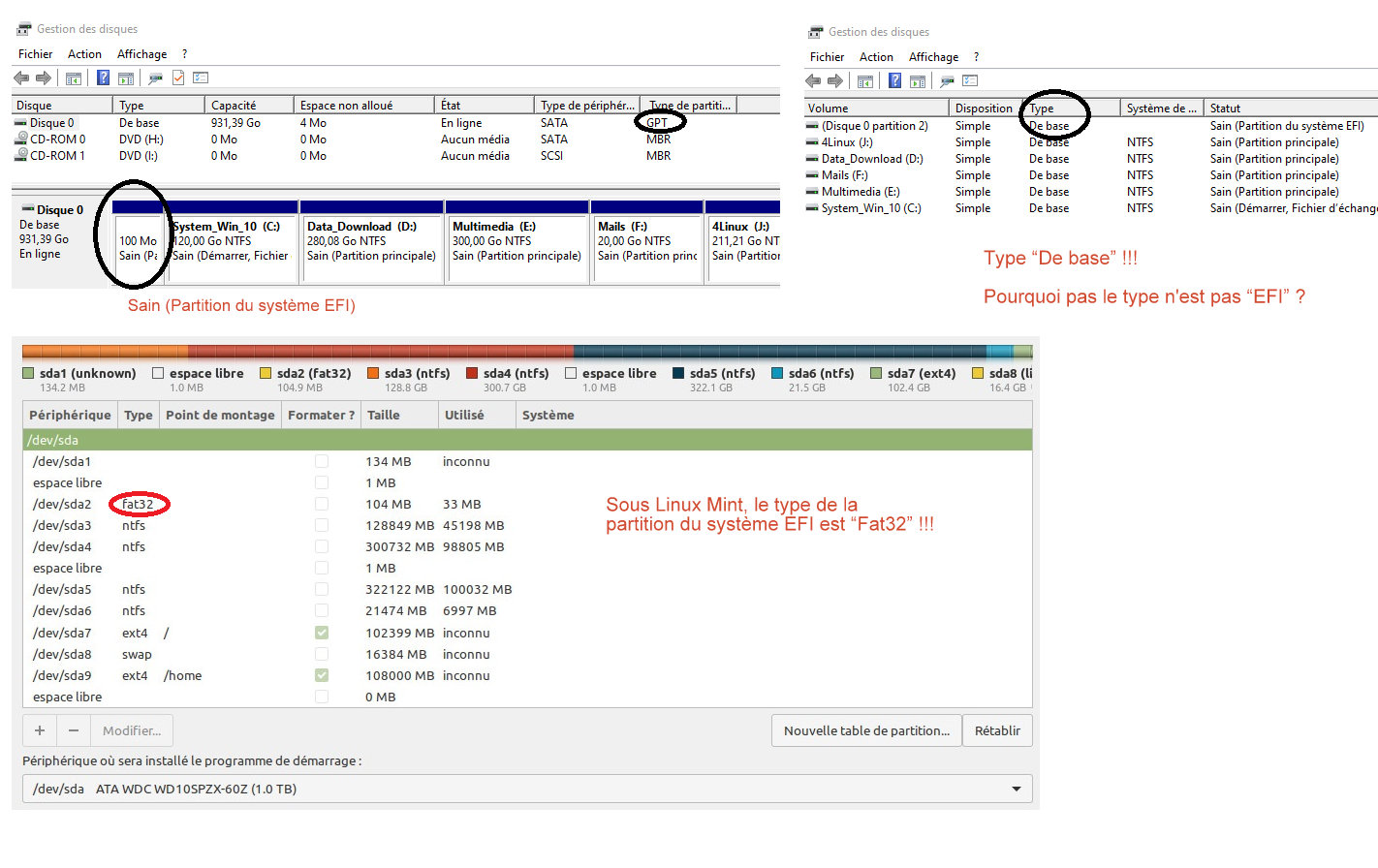1378x868 pixels.
Task: Click the orange checkmark document toolbar icon
Action: [x=178, y=78]
